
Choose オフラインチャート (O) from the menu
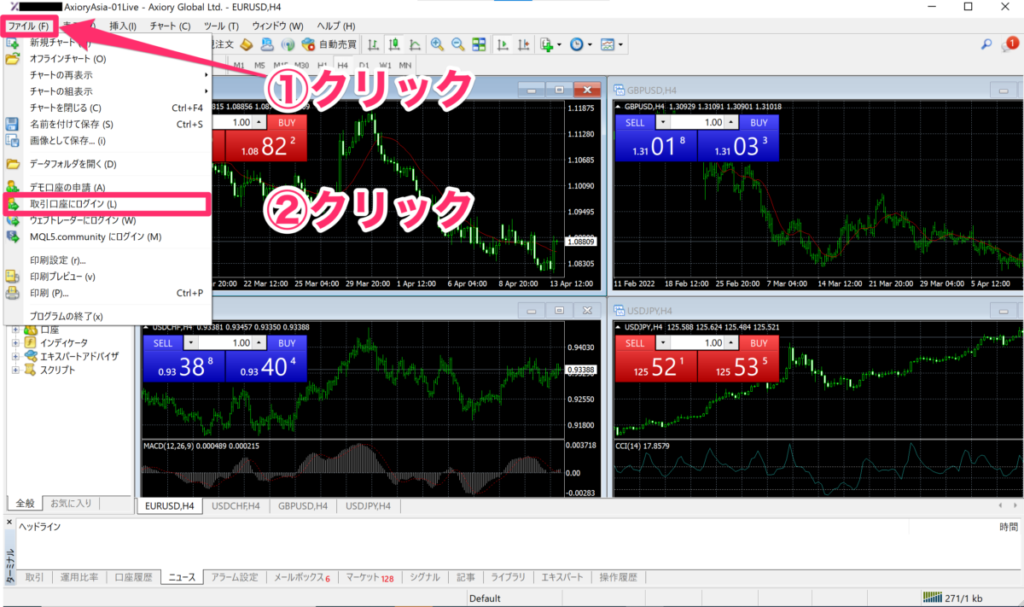click(x=107, y=59)
